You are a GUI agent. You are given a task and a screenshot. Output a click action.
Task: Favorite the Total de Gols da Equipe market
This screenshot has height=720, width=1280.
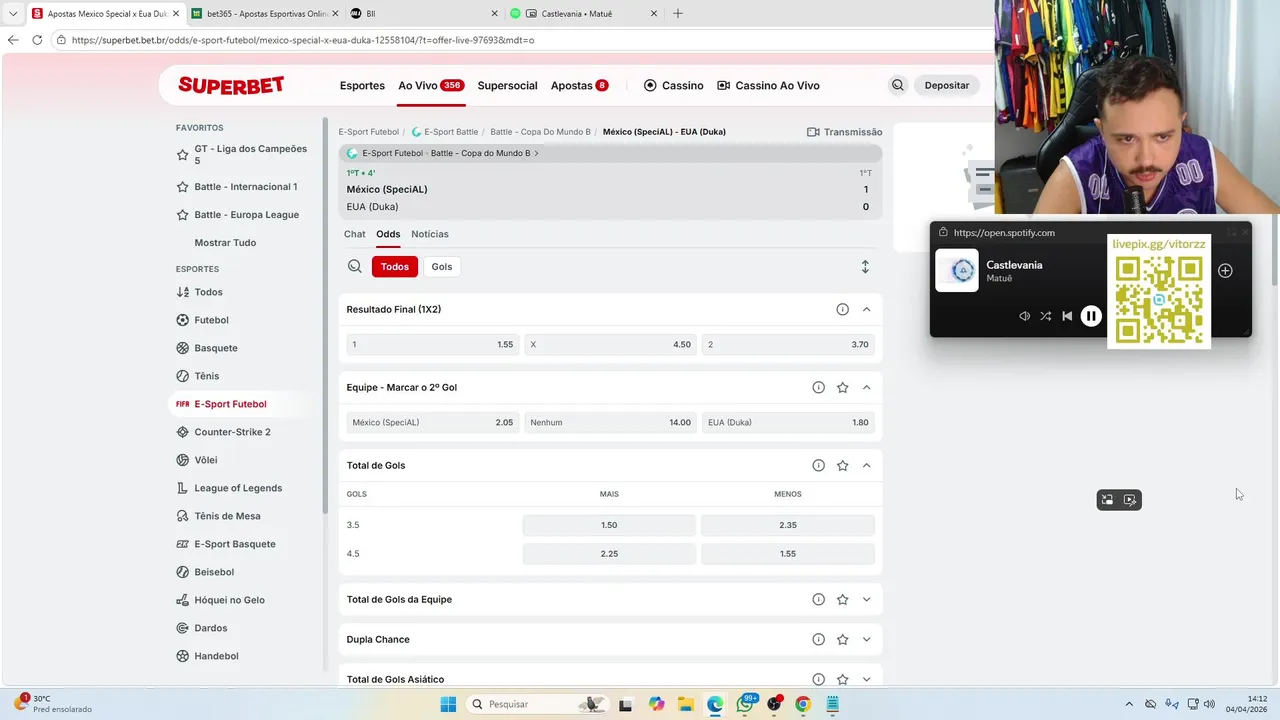842,599
